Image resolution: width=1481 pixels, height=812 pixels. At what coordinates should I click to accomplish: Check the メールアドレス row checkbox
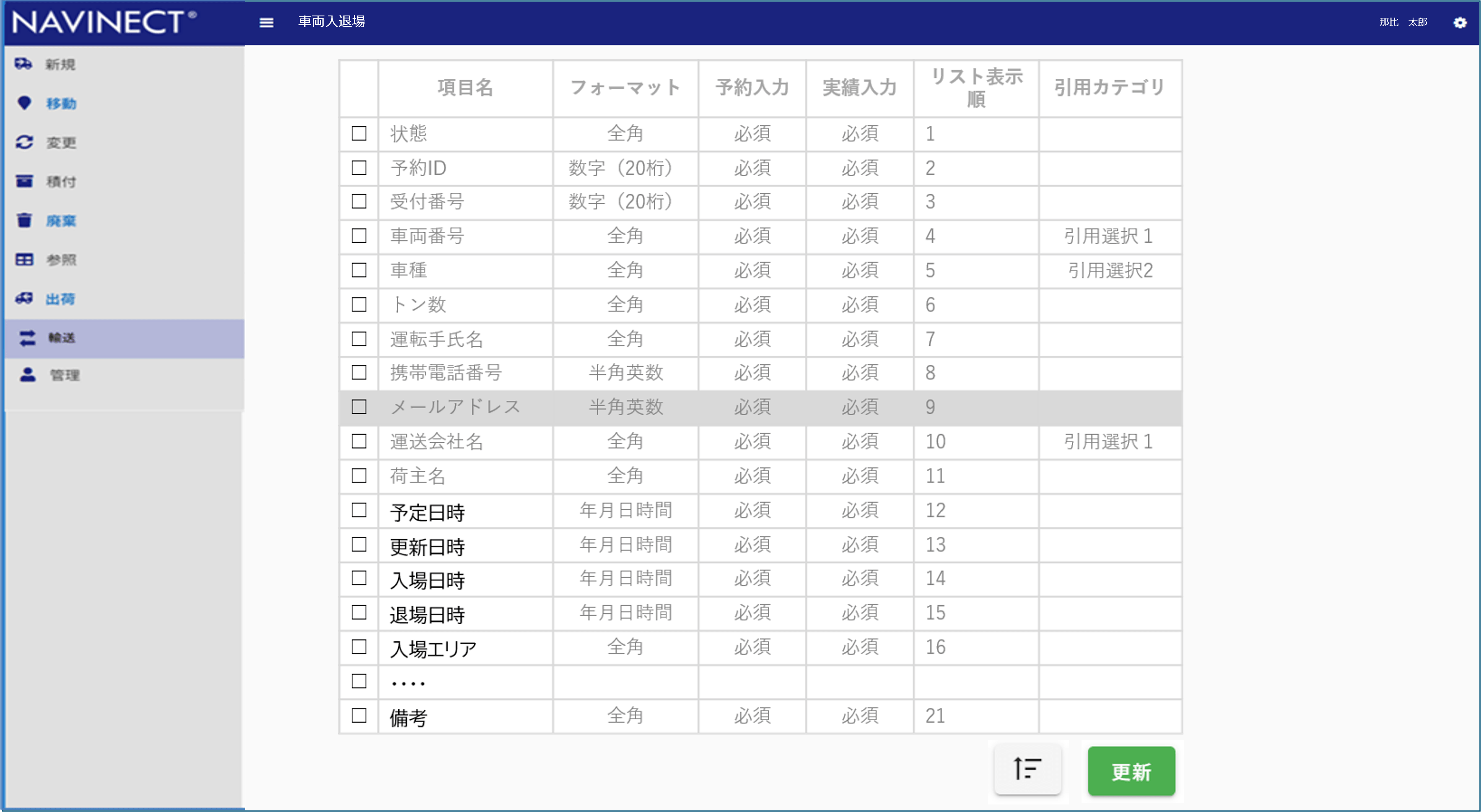pyautogui.click(x=359, y=407)
